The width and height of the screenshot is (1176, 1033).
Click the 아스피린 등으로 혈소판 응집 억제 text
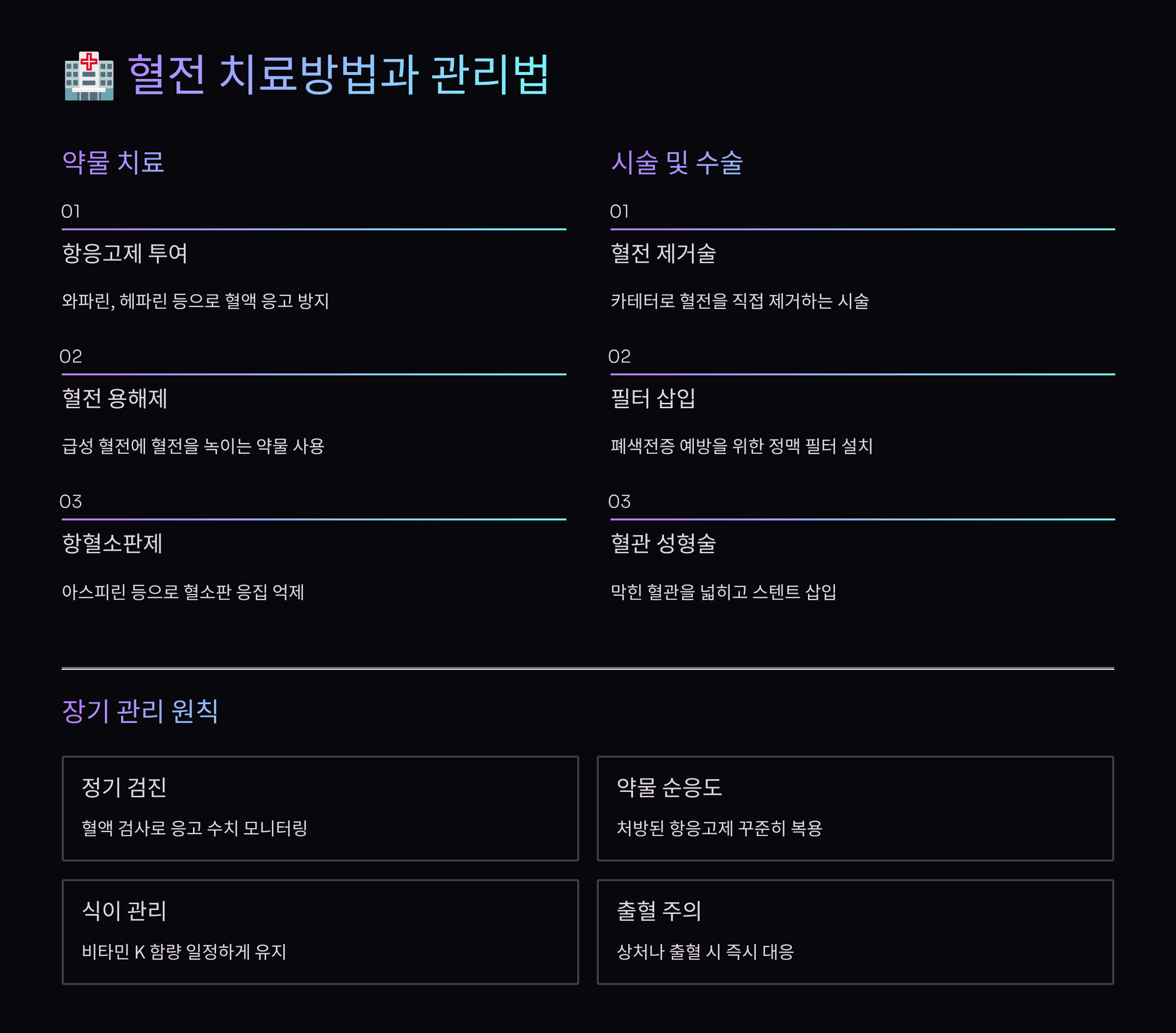tap(183, 591)
